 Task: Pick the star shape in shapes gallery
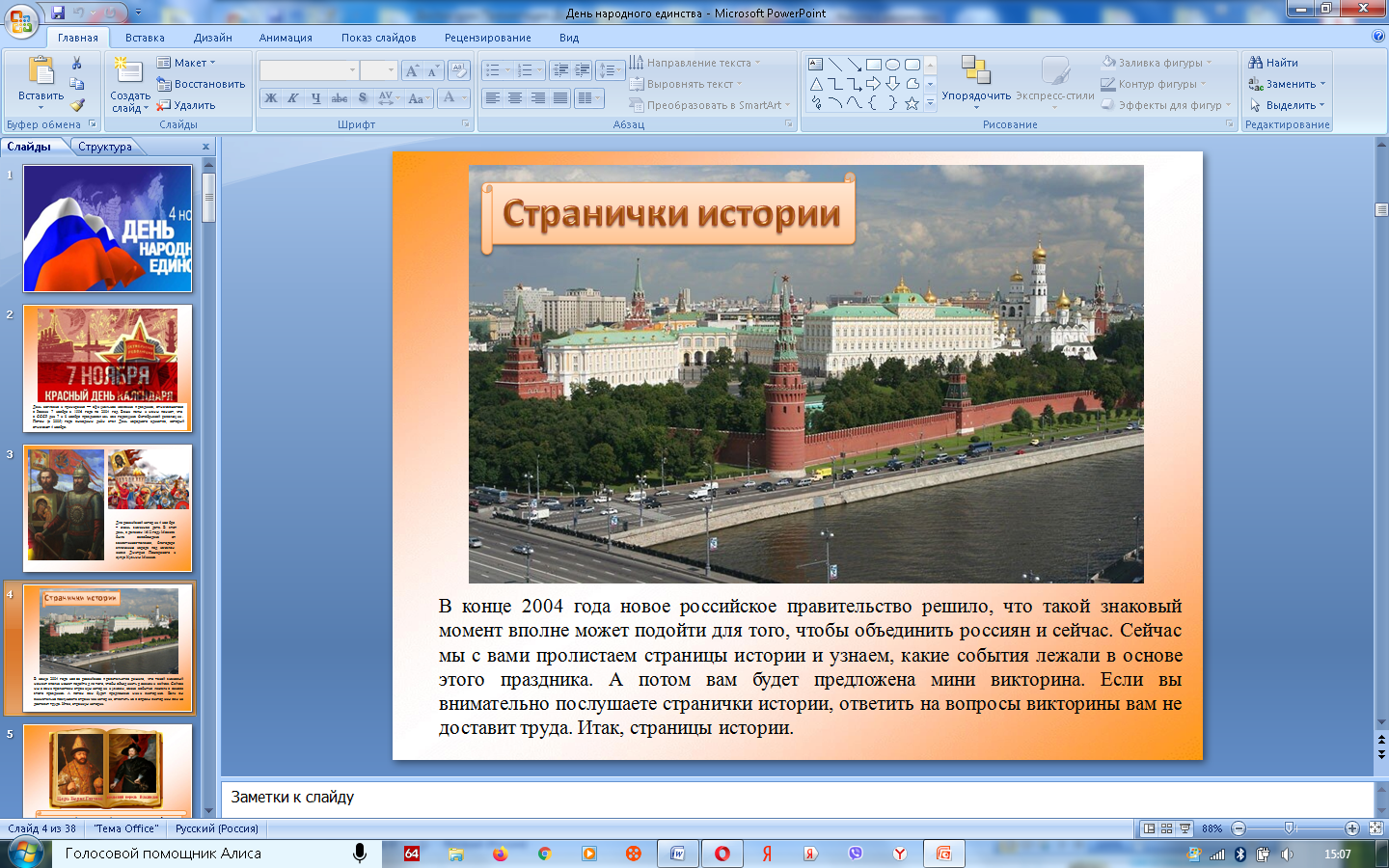912,103
